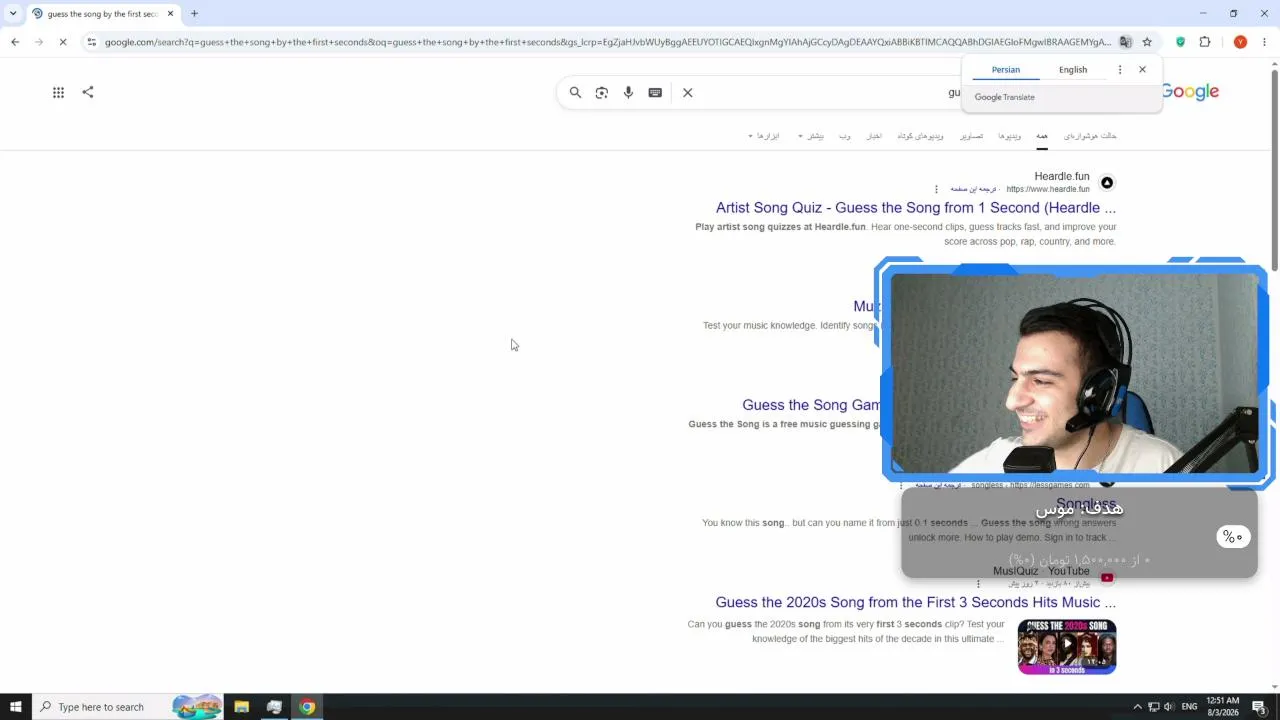This screenshot has height=720, width=1280.
Task: Open the Artist Song Quiz Heardle result
Action: click(x=916, y=208)
